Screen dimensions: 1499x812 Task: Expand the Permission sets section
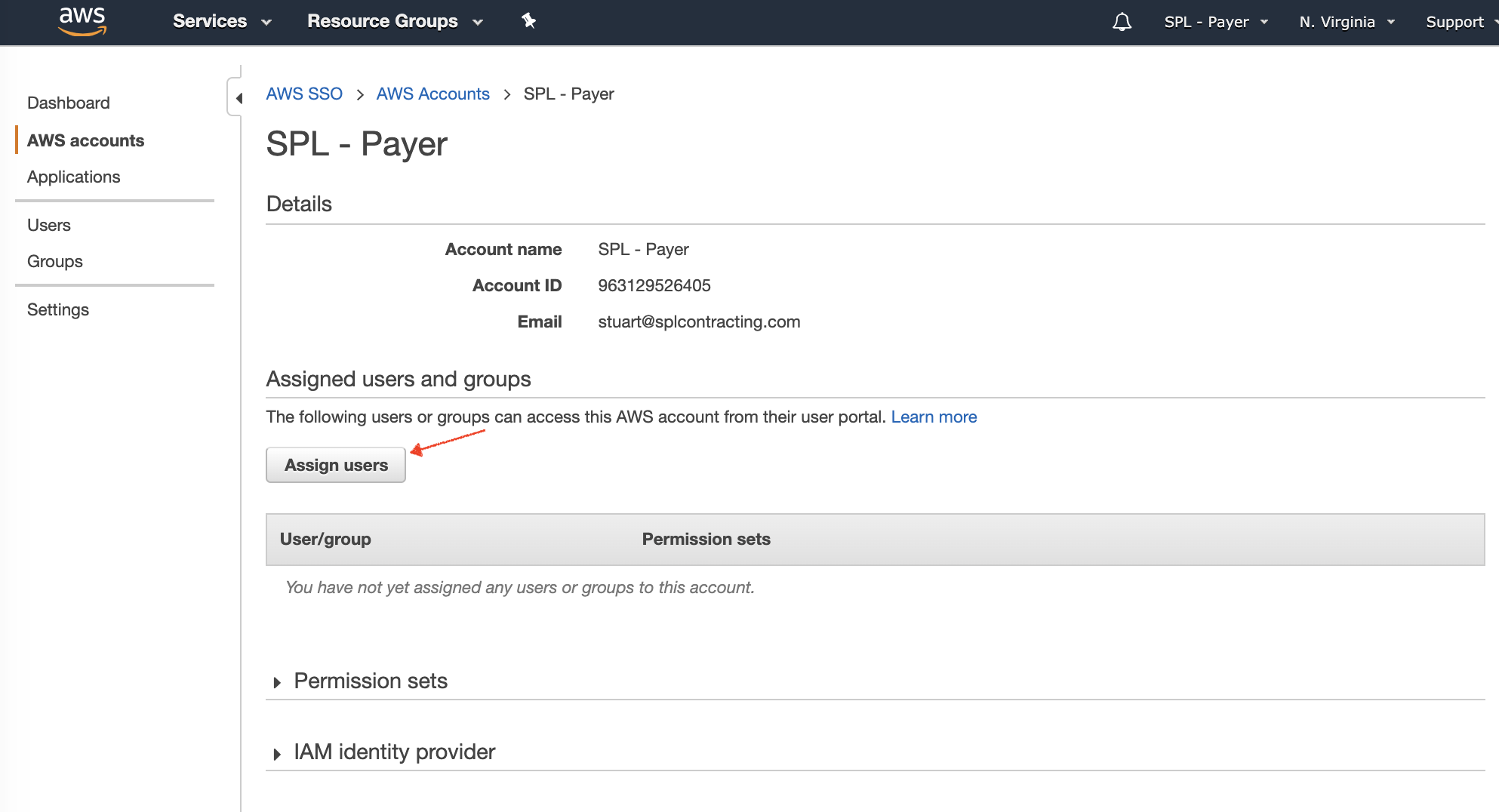[360, 681]
